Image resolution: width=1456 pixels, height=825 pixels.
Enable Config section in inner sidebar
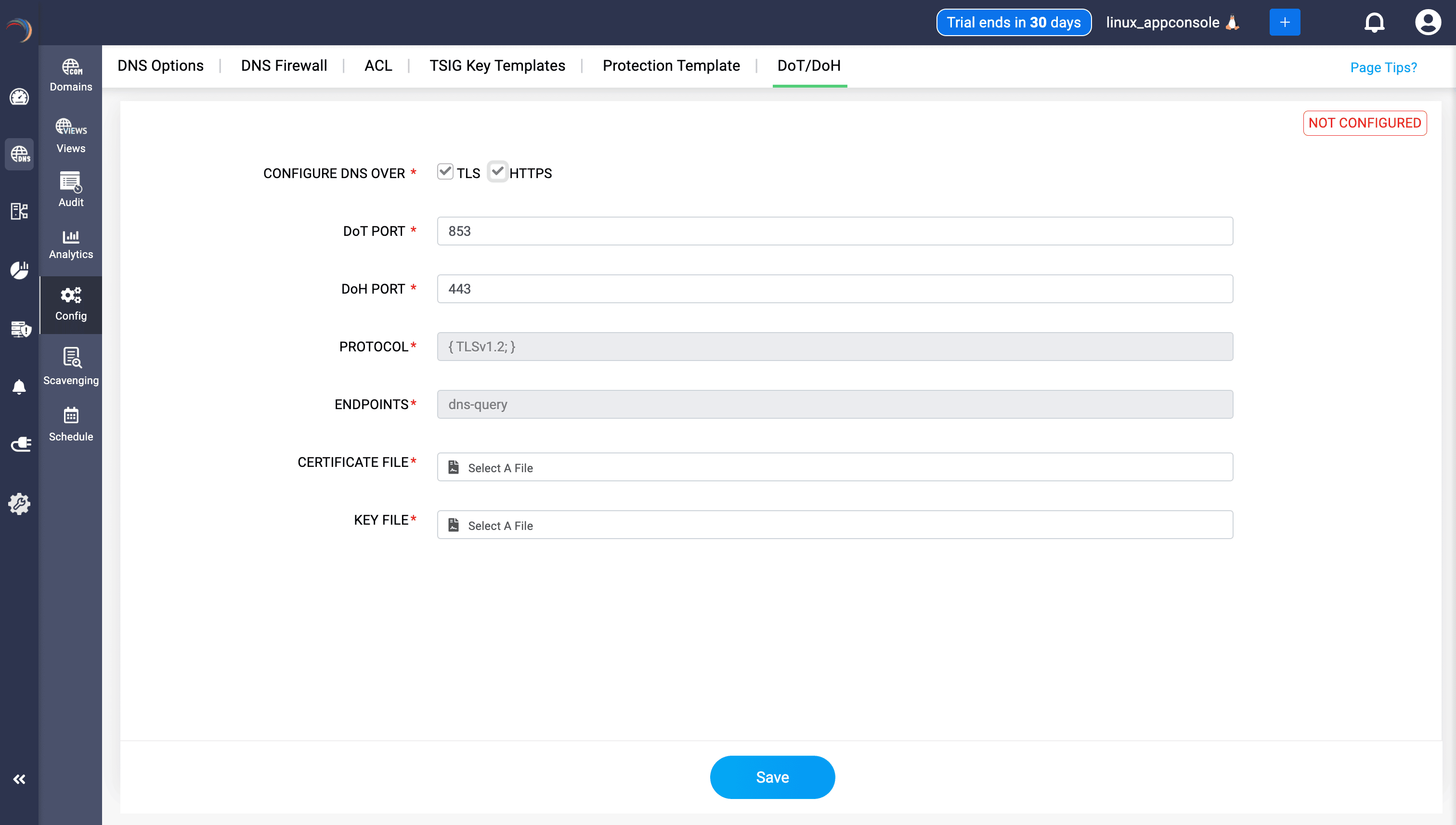pyautogui.click(x=70, y=305)
